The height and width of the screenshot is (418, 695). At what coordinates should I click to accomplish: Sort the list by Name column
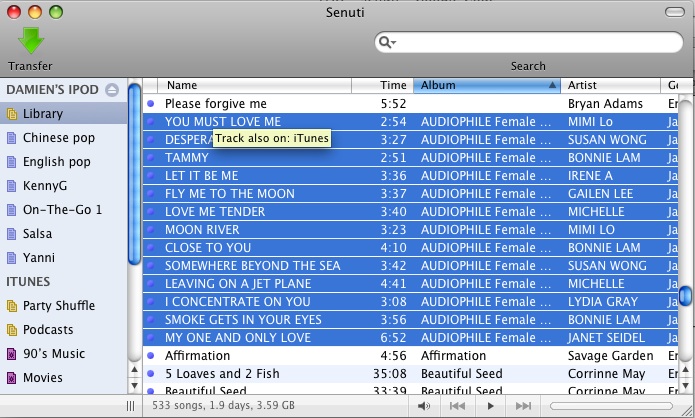click(x=260, y=86)
